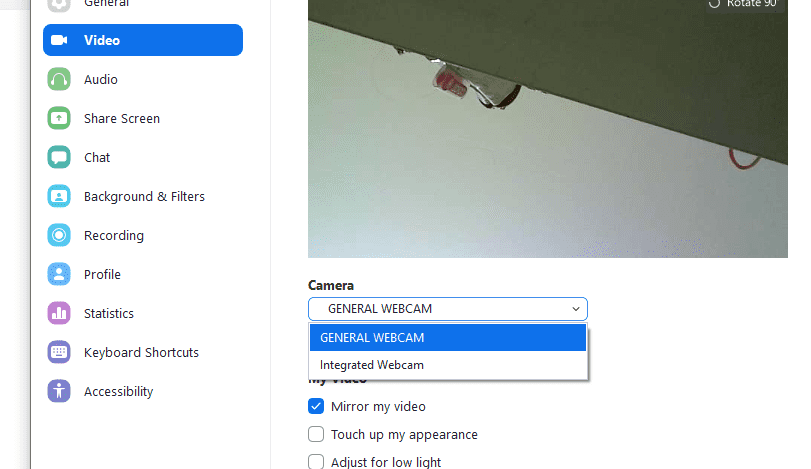Viewport: 811px width, 469px height.
Task: Open Audio settings via headphone icon
Action: click(x=59, y=80)
